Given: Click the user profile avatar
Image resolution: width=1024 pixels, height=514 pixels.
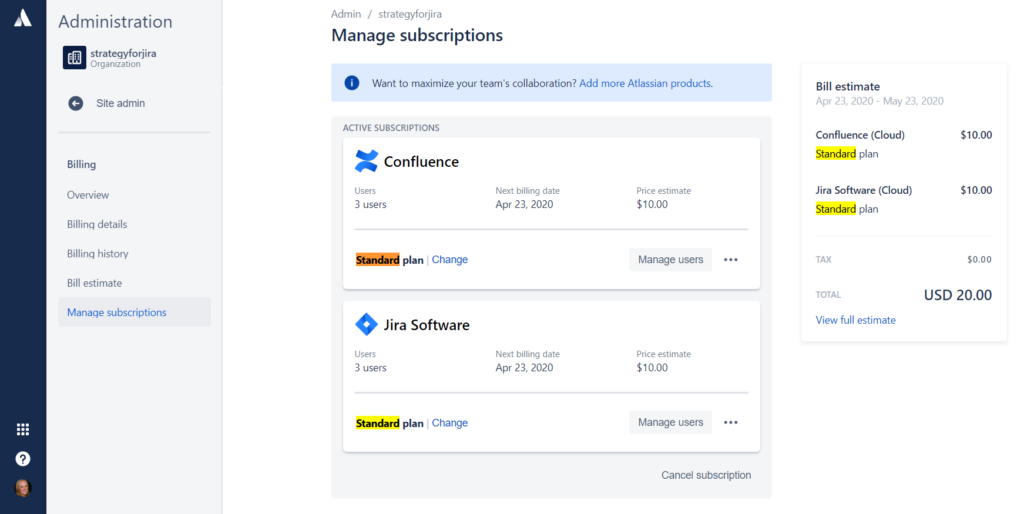Looking at the screenshot, I should point(23,488).
